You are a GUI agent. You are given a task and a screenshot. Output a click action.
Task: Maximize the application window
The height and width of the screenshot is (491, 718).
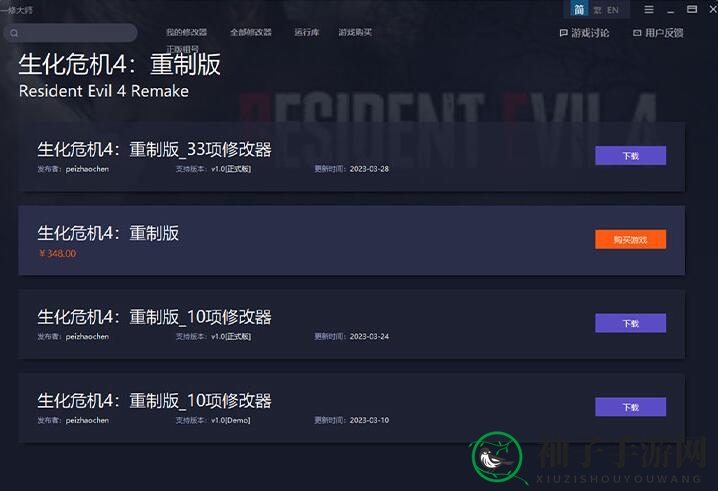pyautogui.click(x=692, y=9)
